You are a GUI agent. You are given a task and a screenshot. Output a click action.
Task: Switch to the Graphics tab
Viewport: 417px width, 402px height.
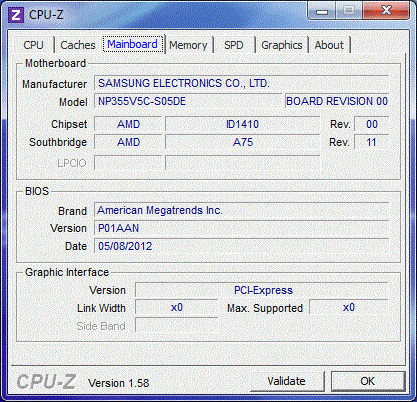tap(282, 45)
